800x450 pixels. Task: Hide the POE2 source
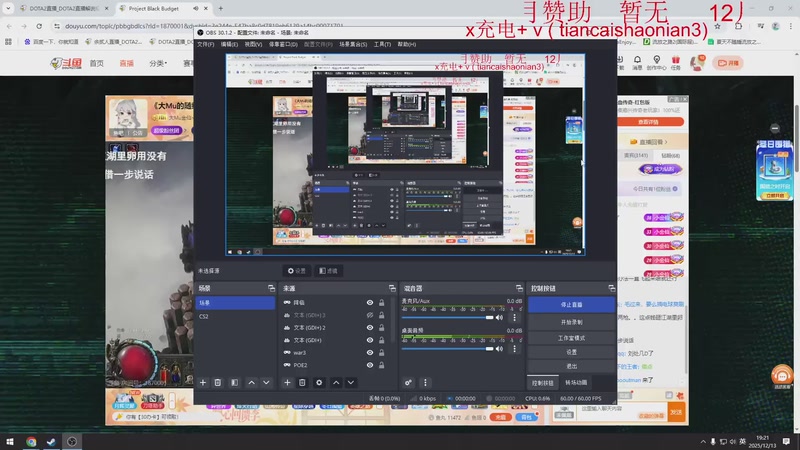click(370, 365)
